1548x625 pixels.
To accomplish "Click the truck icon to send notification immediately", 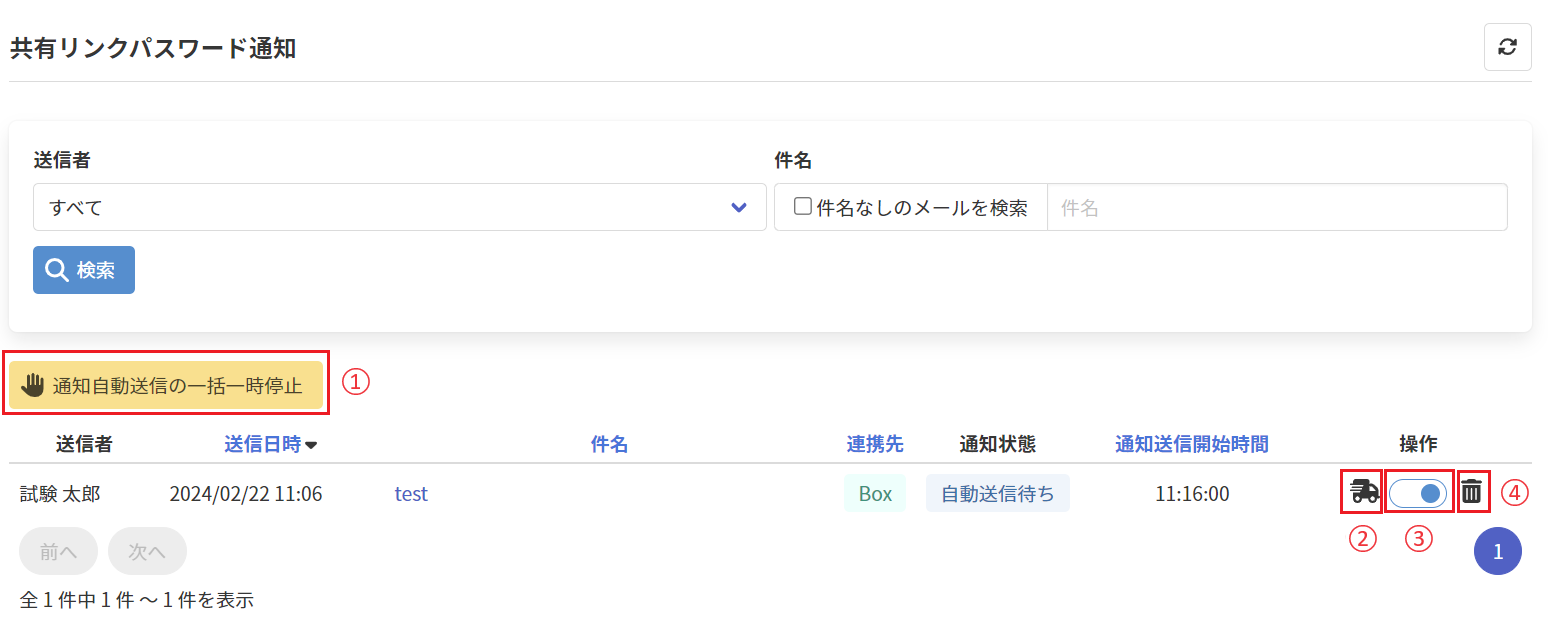I will tap(1363, 492).
